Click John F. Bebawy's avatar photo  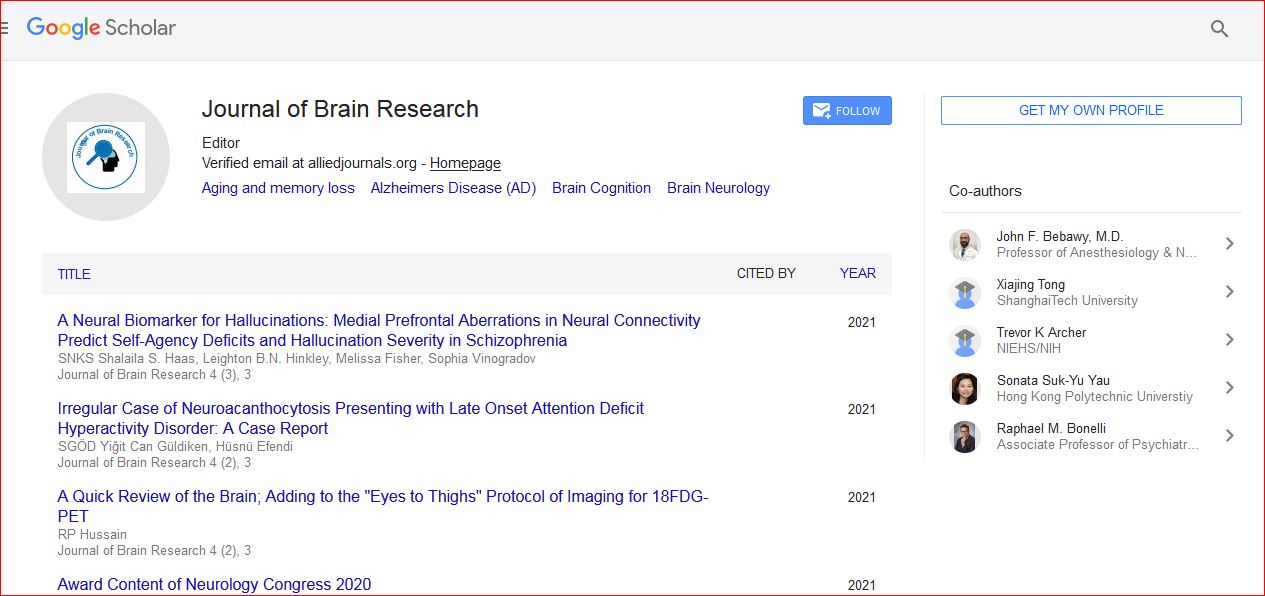pyautogui.click(x=965, y=244)
